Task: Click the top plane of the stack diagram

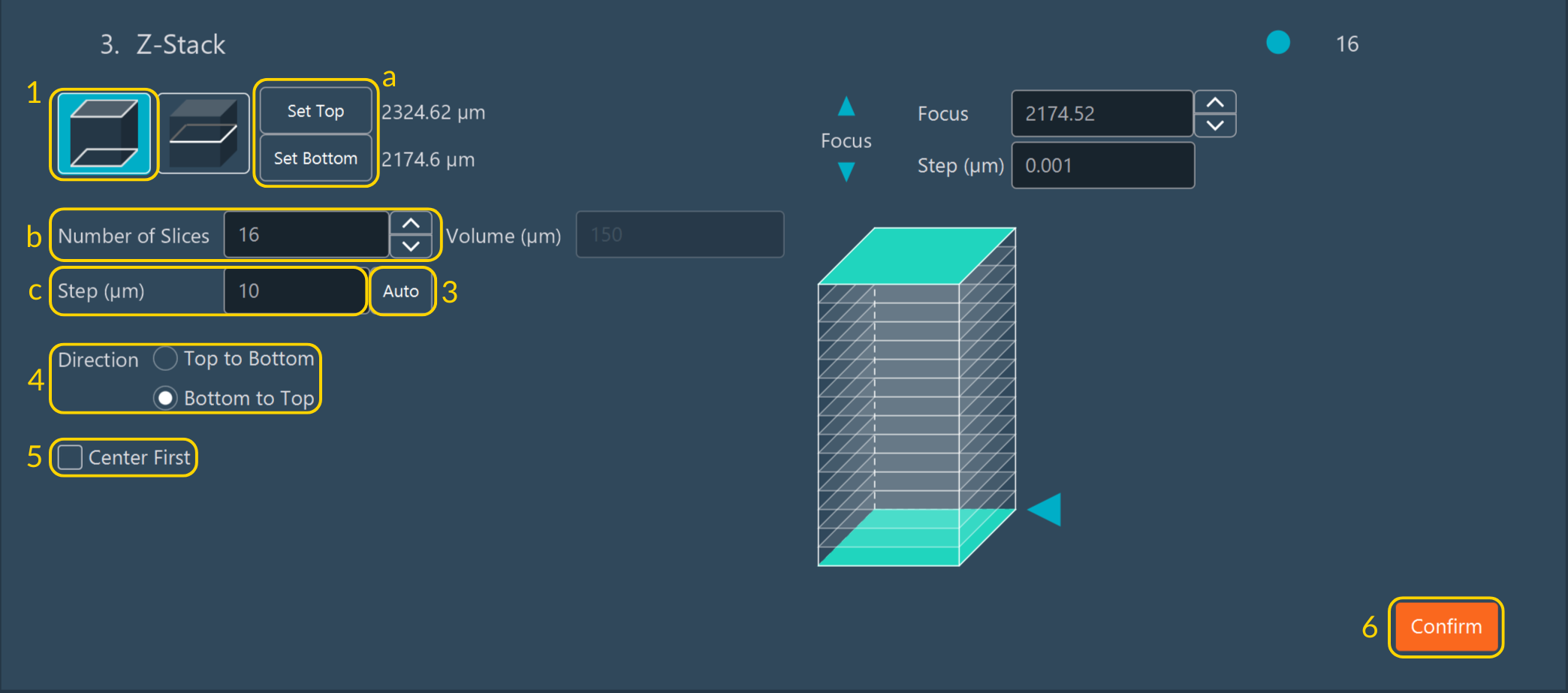Action: 918,255
